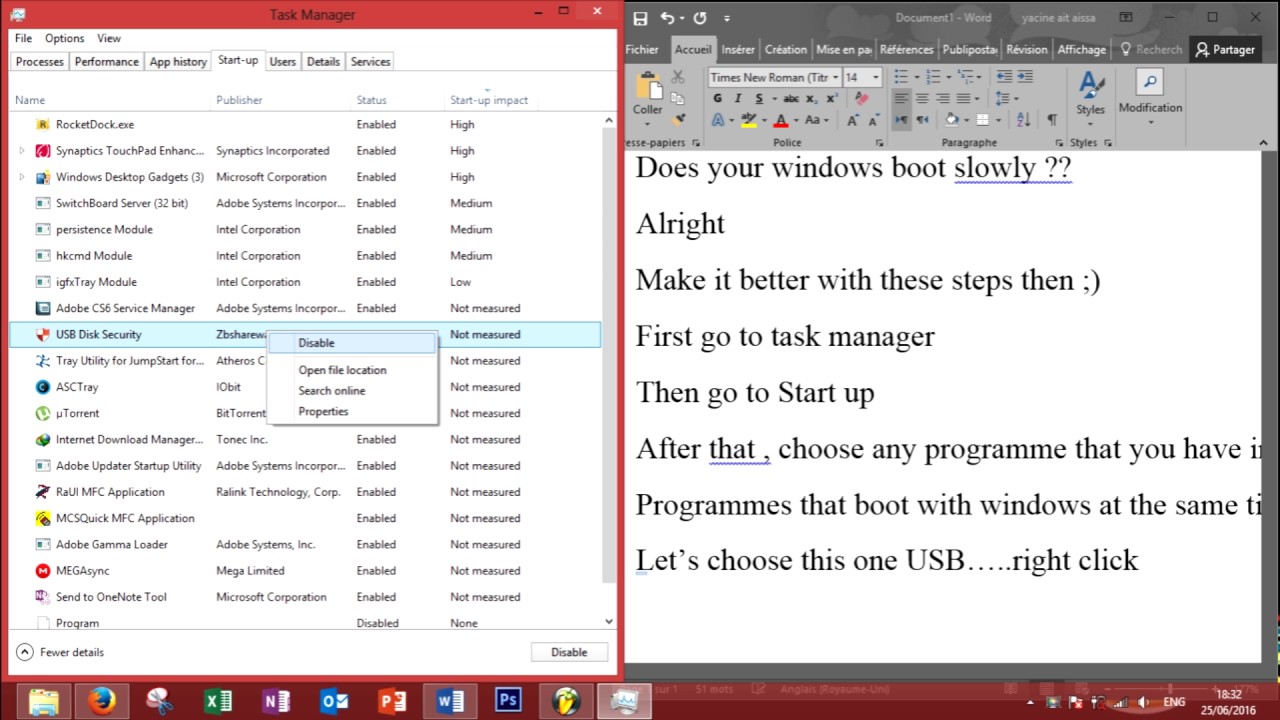Expand Synaptics TouchPad startup entry
The height and width of the screenshot is (720, 1280).
22,151
